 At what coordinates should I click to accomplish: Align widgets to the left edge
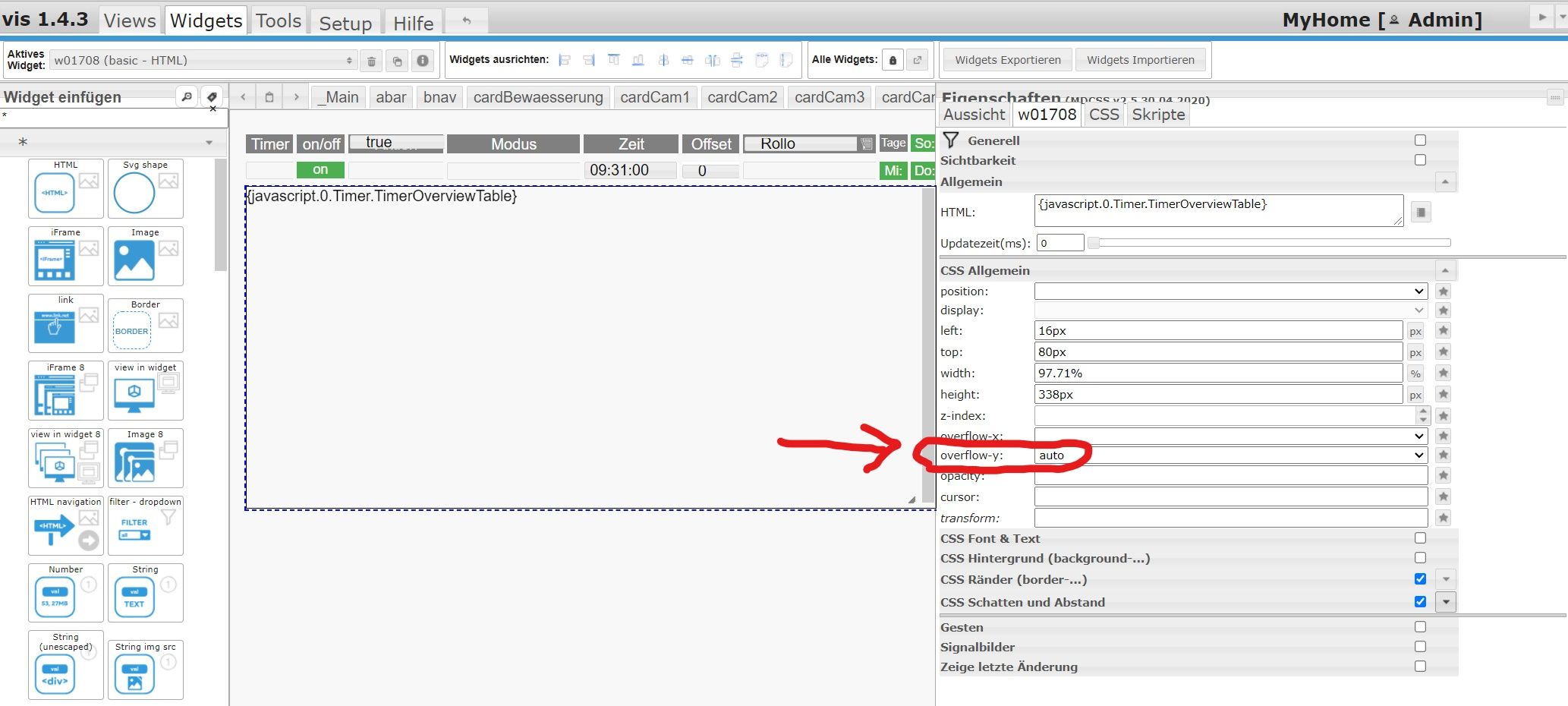click(564, 60)
